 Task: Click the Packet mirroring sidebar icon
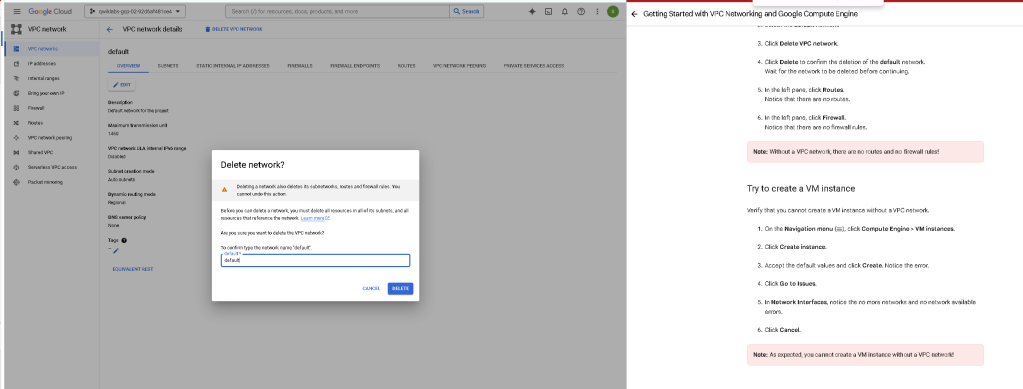pos(16,182)
